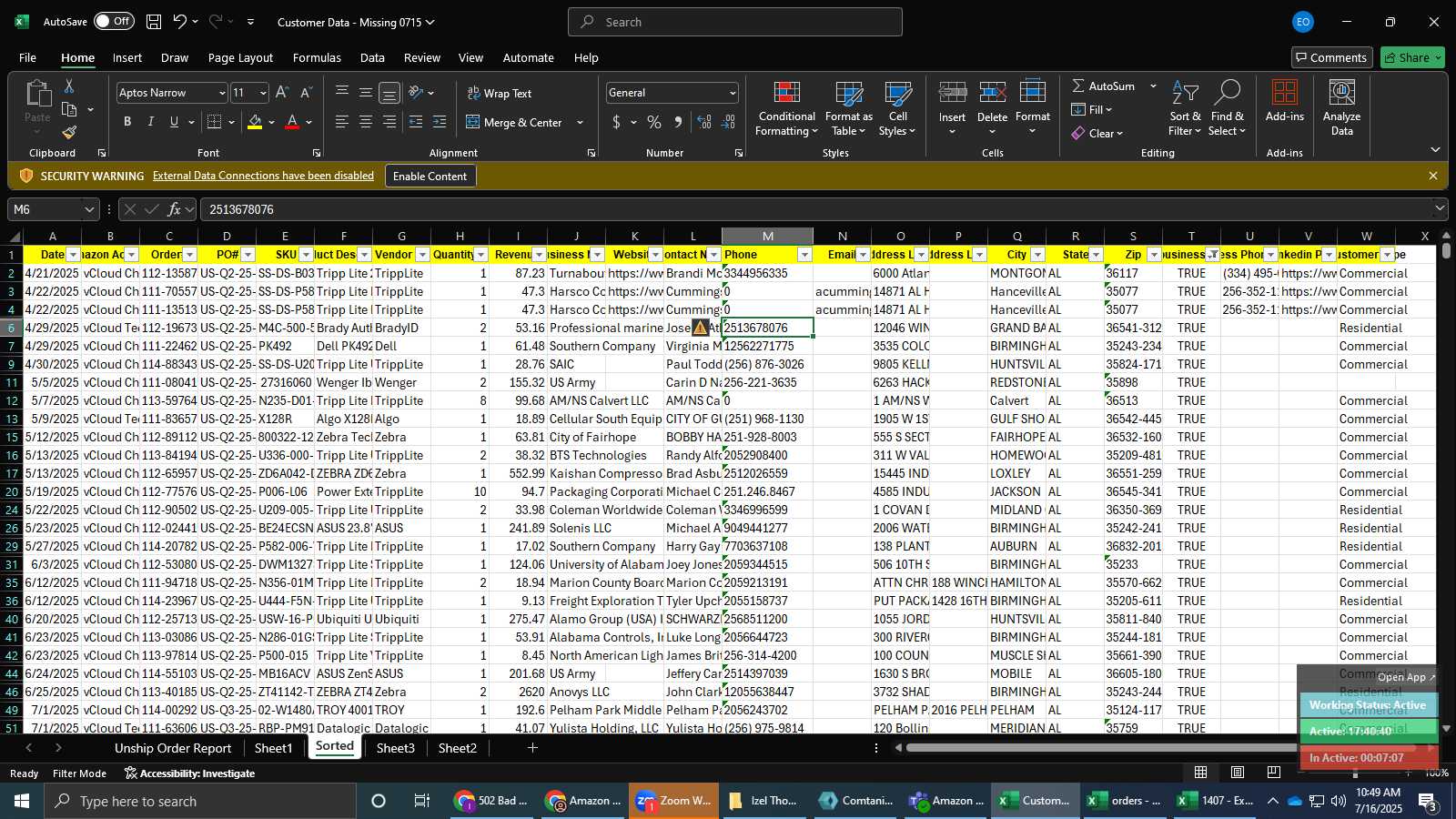This screenshot has height=819, width=1456.
Task: Click the Borders icon
Action: click(x=215, y=122)
